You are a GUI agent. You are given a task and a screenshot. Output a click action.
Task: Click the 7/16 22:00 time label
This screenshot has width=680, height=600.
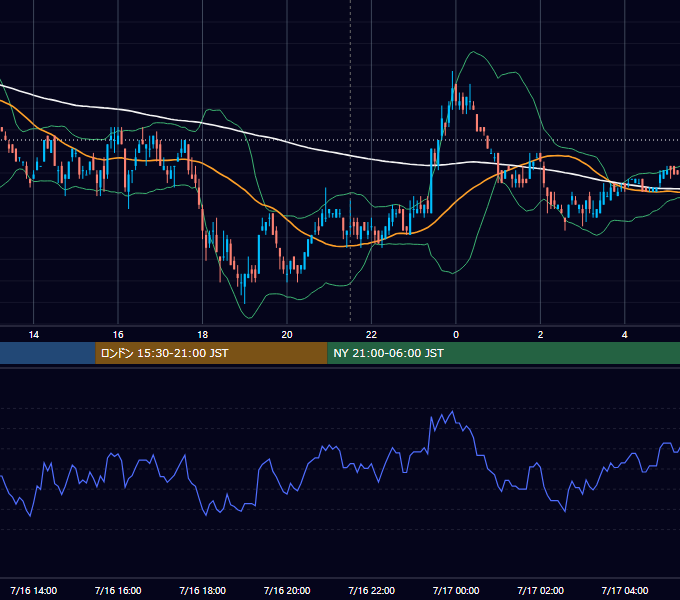371,590
